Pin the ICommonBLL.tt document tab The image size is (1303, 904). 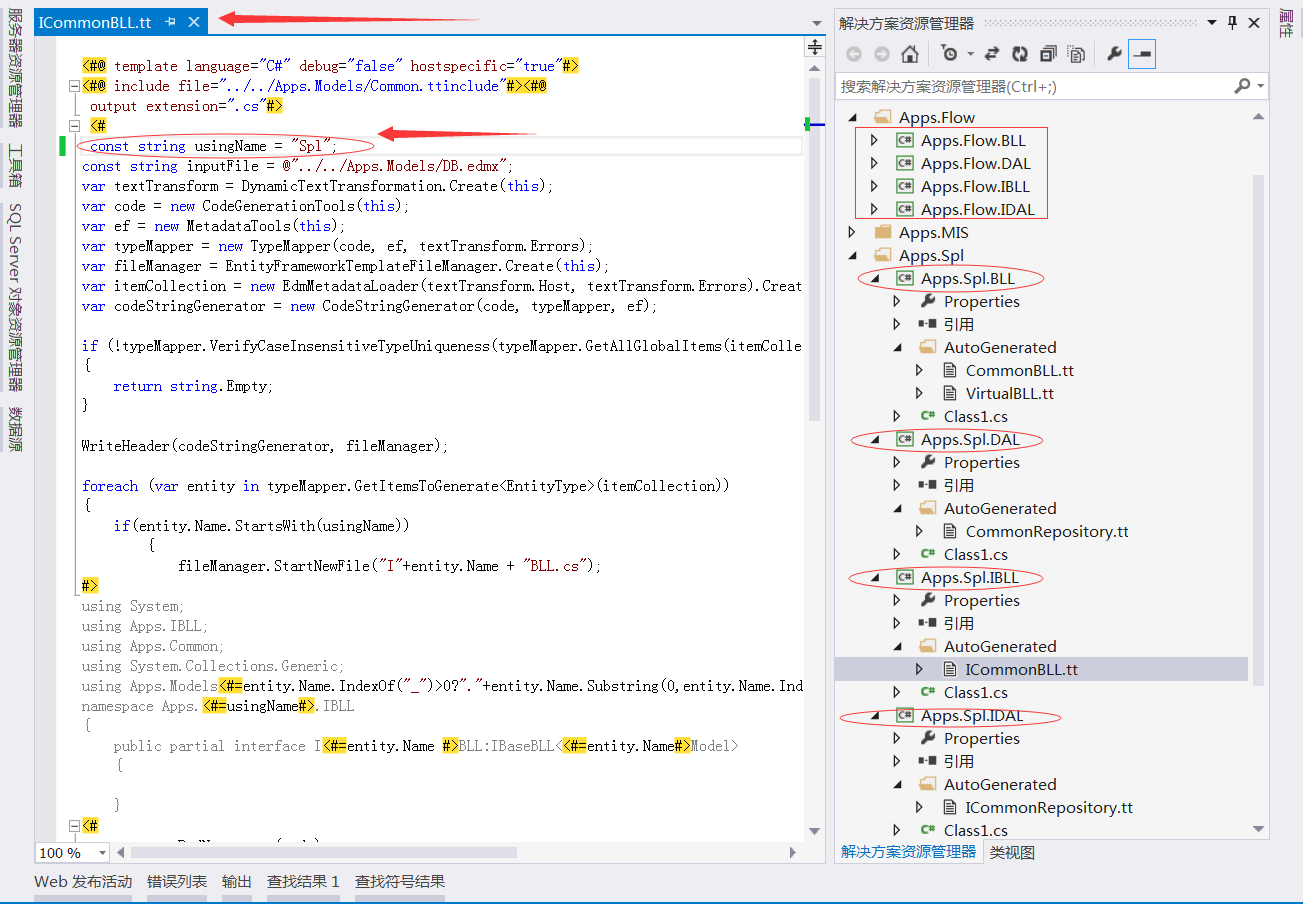[172, 20]
